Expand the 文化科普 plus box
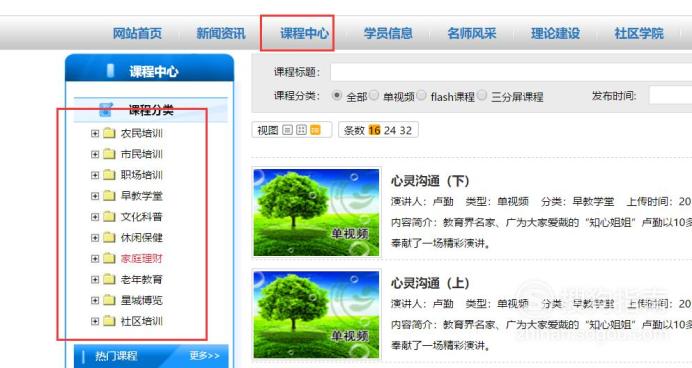692x368 pixels. coord(95,217)
